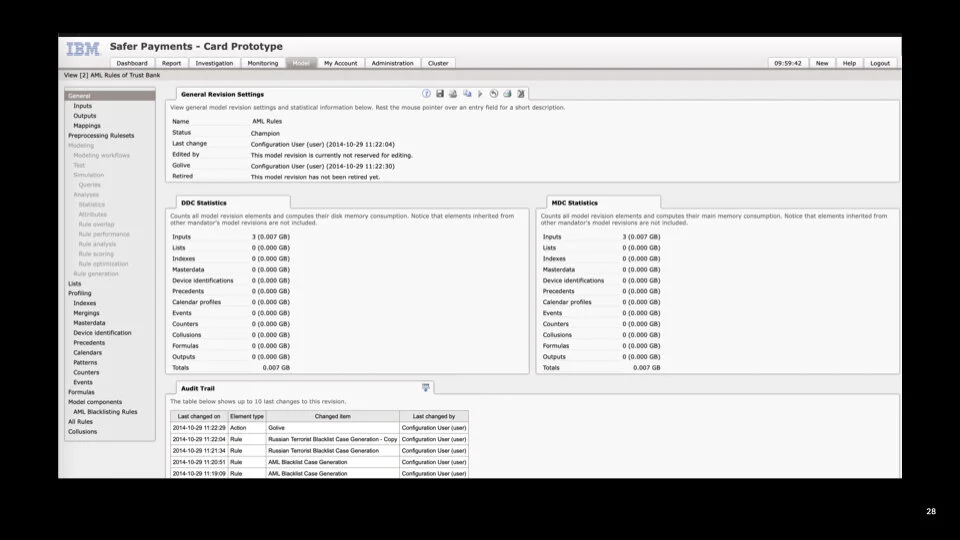Screen dimensions: 960x540
Task: Click the MDC Totals value '0.007 GB'
Action: [647, 368]
